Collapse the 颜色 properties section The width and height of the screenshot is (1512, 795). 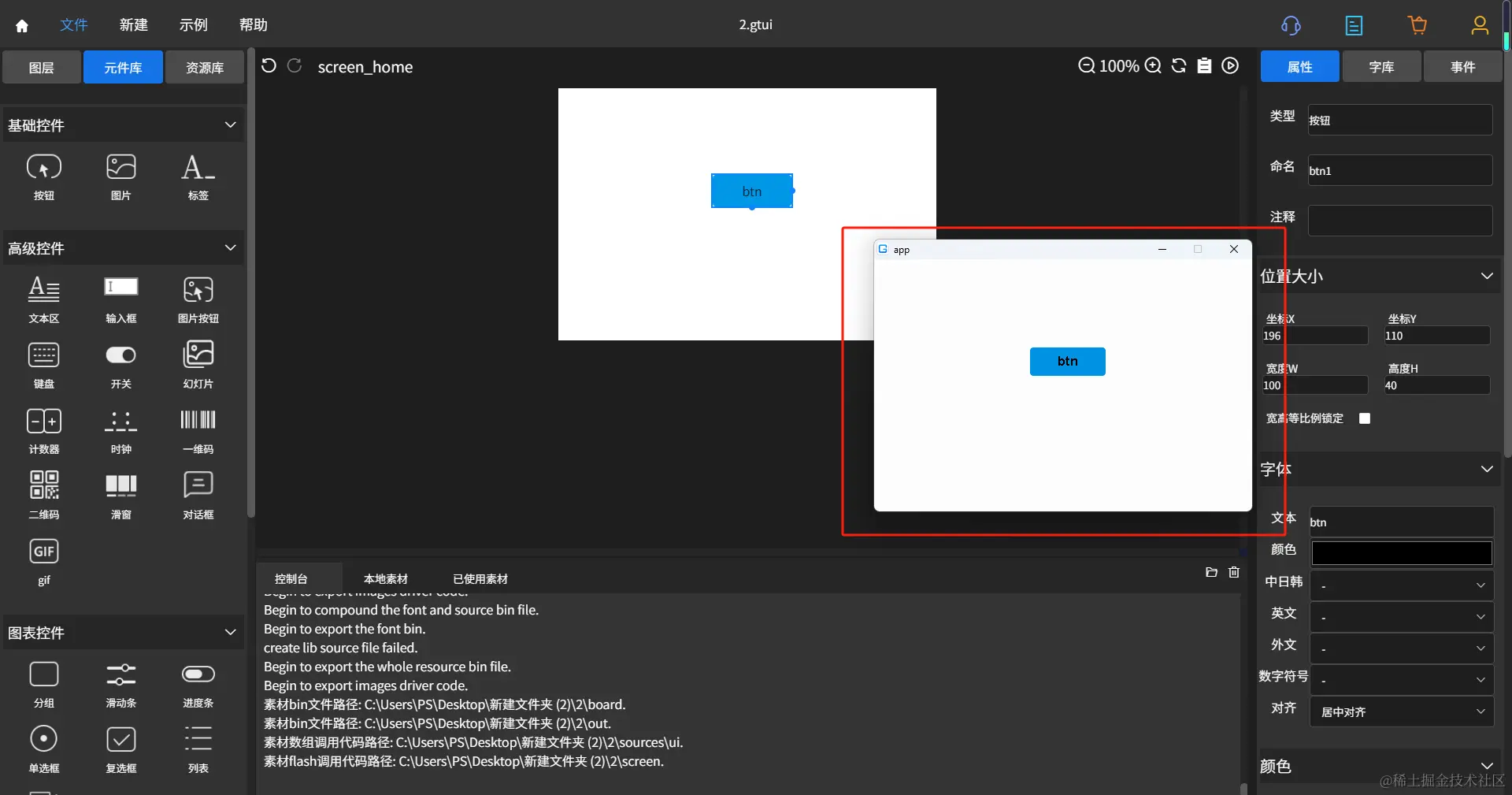tap(1487, 766)
